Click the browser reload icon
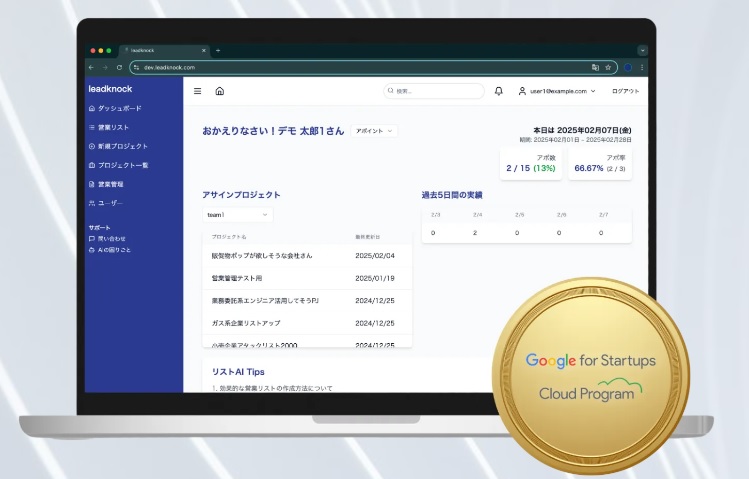Viewport: 749px width, 479px height. (119, 67)
